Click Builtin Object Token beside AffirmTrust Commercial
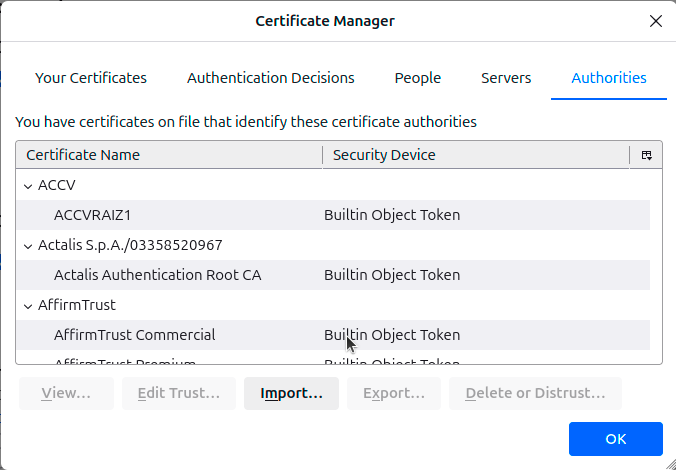The image size is (676, 470). pos(392,335)
